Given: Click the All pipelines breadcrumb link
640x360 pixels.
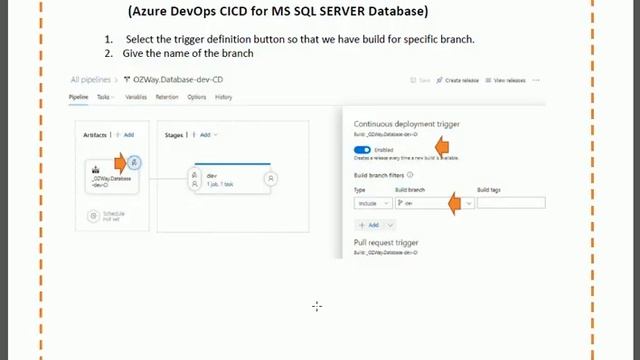Looking at the screenshot, I should (x=91, y=80).
